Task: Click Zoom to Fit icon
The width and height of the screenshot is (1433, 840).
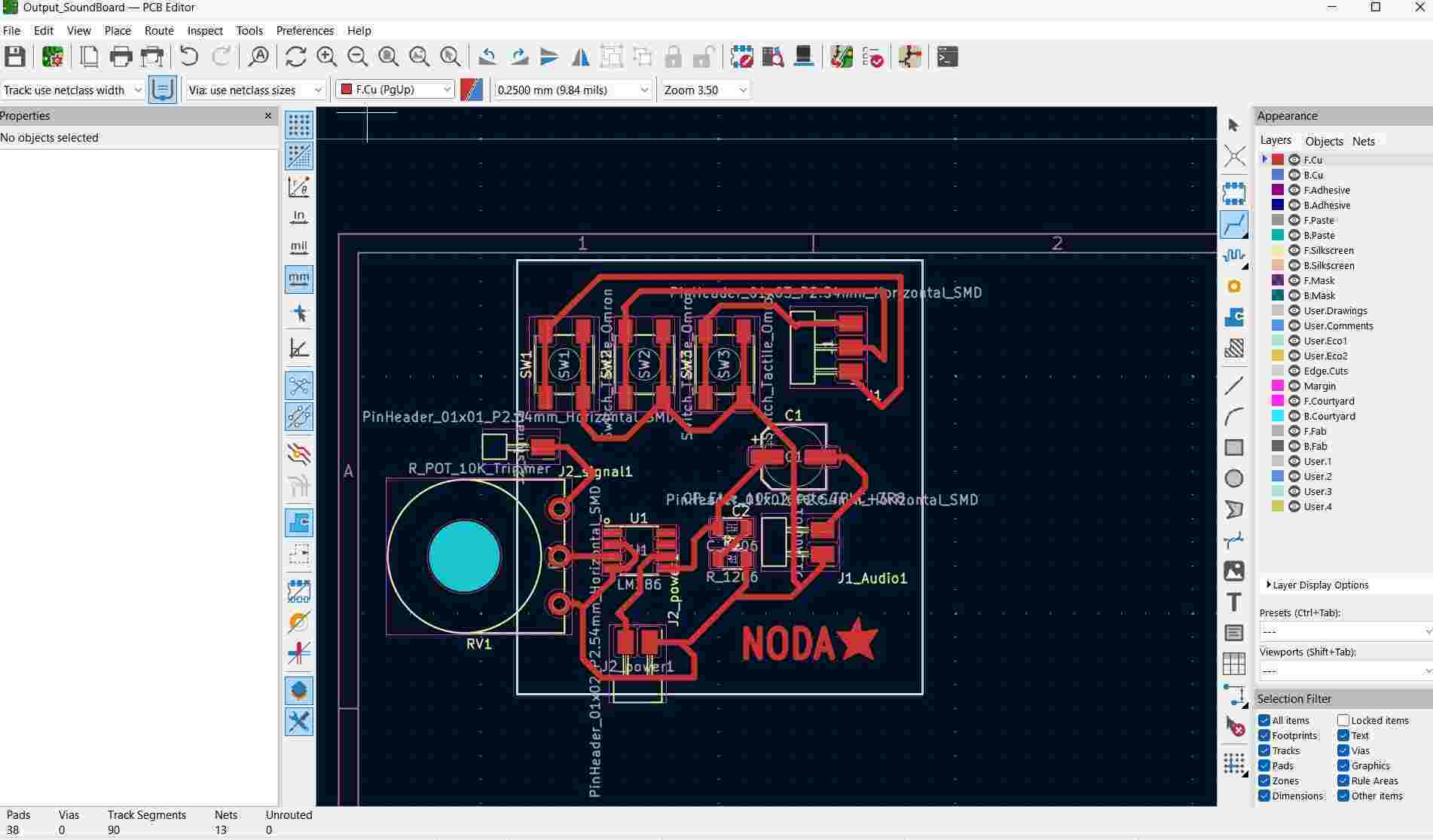Action: click(388, 57)
